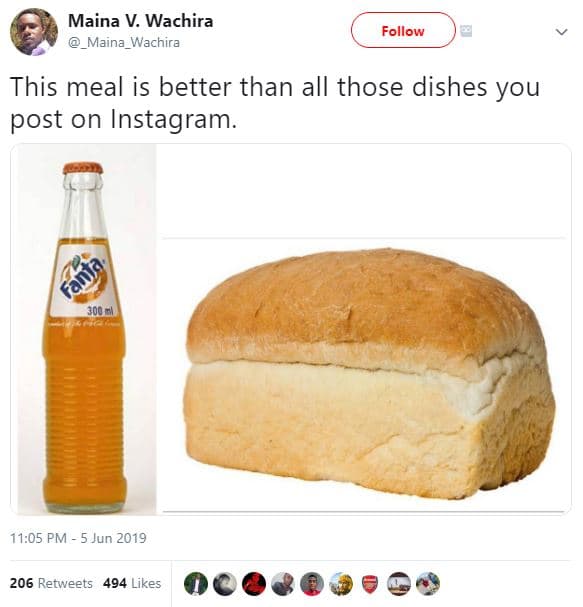View the 494 Likes list

132,583
